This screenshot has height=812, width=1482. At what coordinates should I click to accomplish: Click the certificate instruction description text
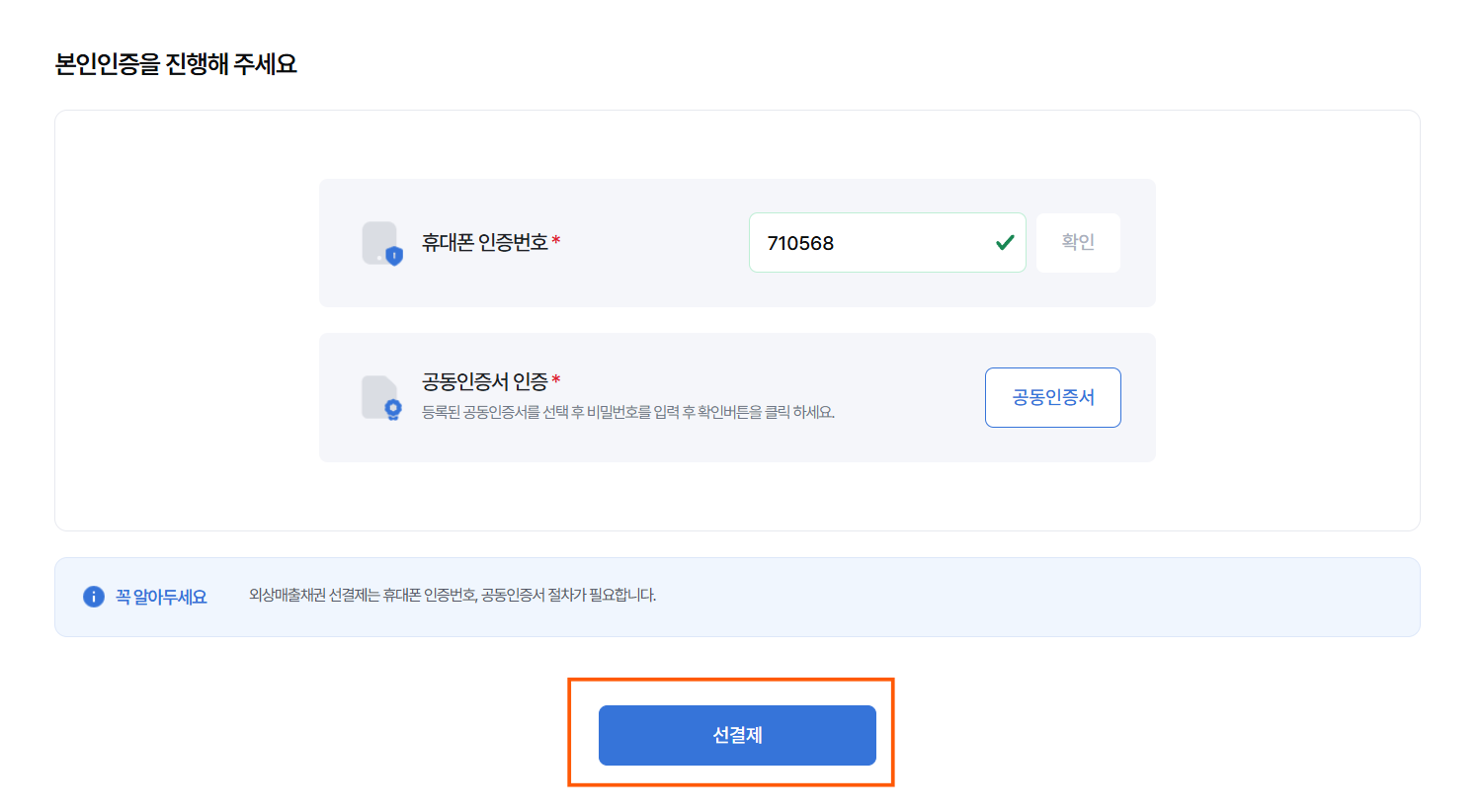tap(628, 412)
